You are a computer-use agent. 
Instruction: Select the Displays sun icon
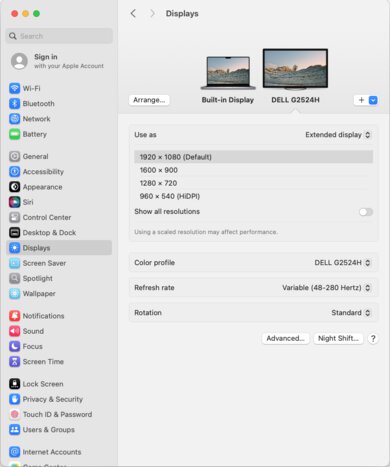click(15, 248)
